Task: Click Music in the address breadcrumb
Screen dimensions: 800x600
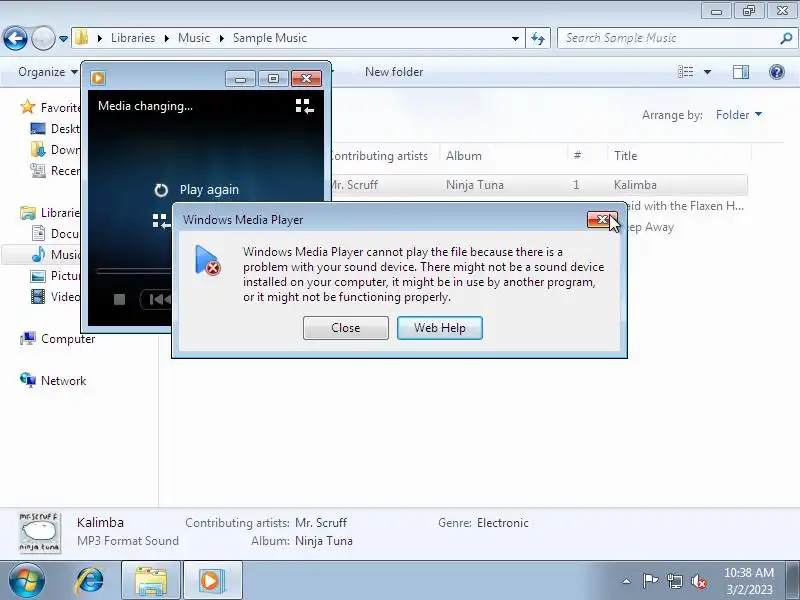Action: pyautogui.click(x=194, y=38)
